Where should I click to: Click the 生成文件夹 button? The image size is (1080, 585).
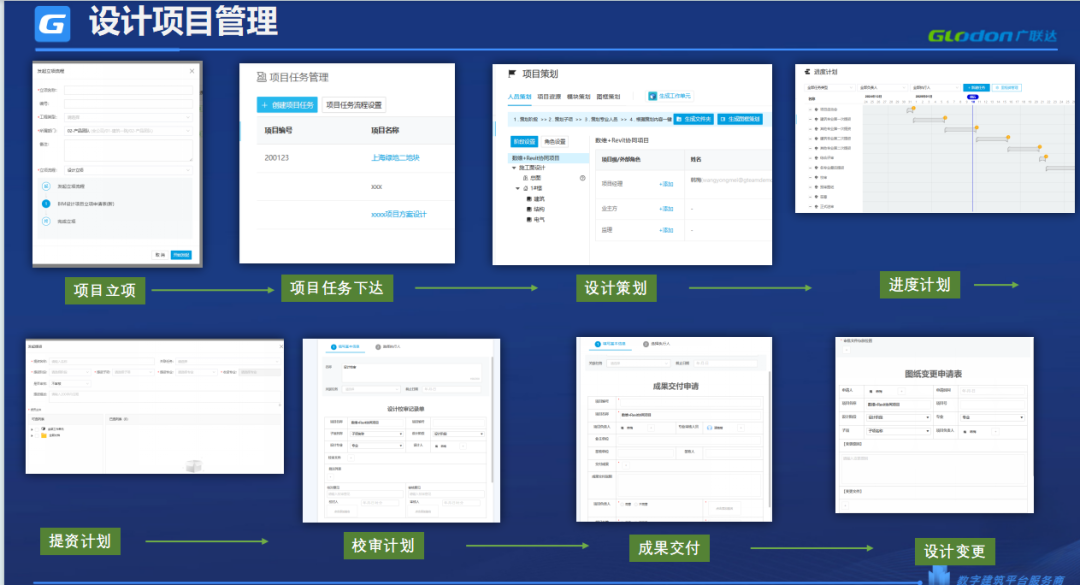[693, 119]
